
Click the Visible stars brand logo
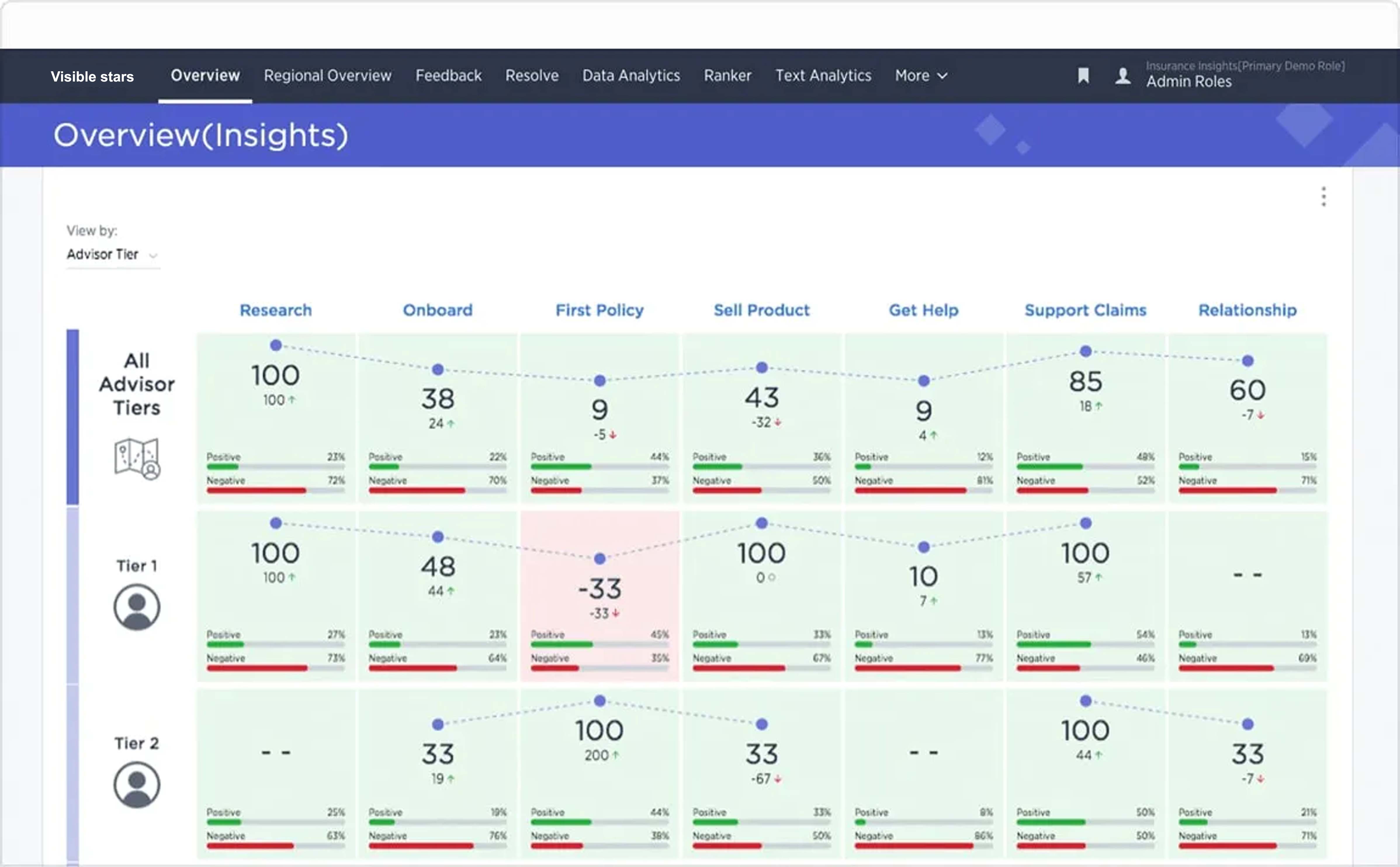(92, 77)
